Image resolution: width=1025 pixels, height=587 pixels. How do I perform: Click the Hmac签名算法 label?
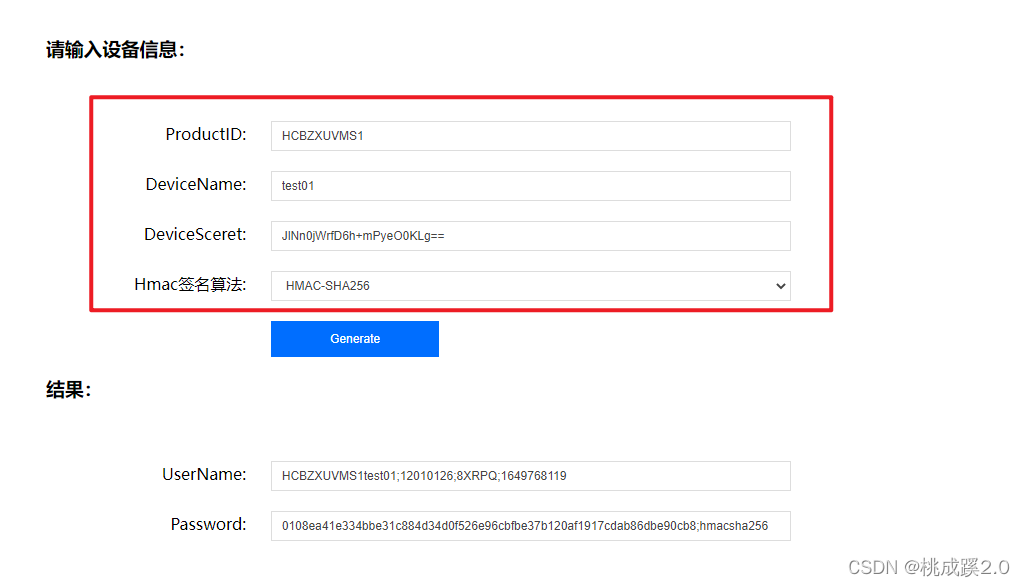coord(190,284)
